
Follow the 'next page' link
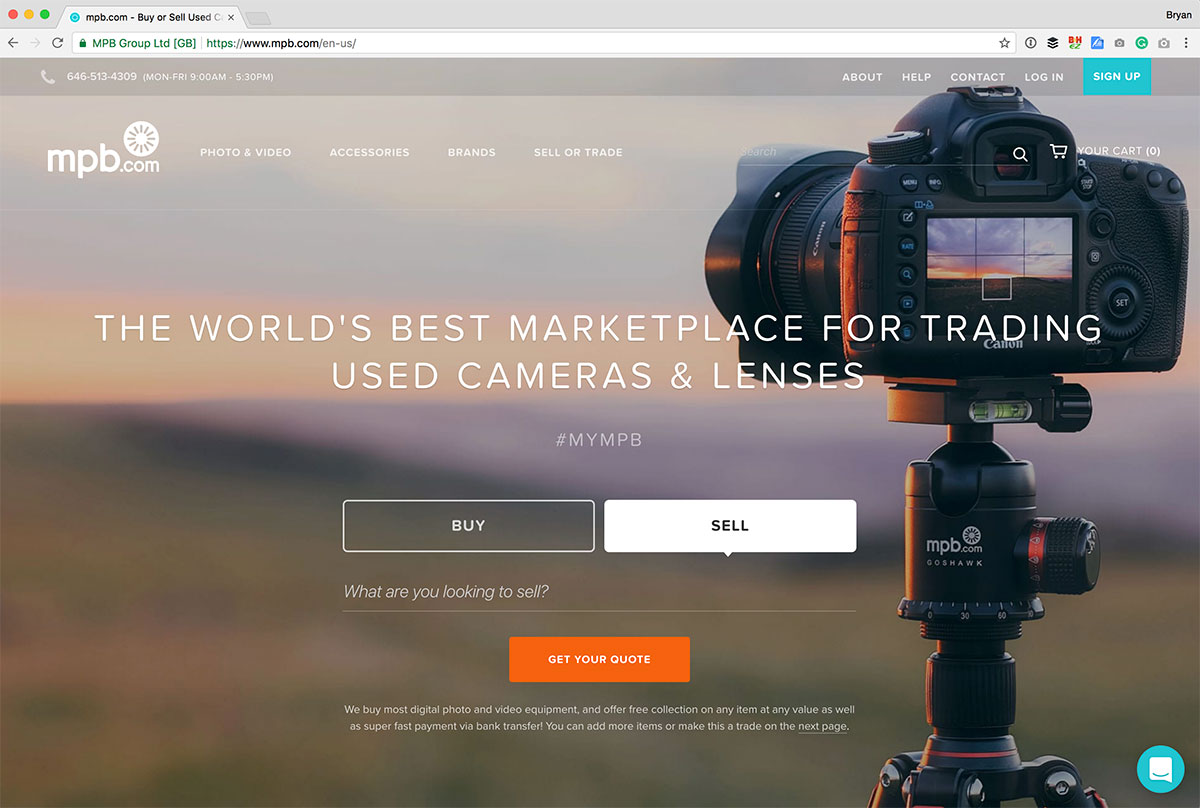point(822,727)
